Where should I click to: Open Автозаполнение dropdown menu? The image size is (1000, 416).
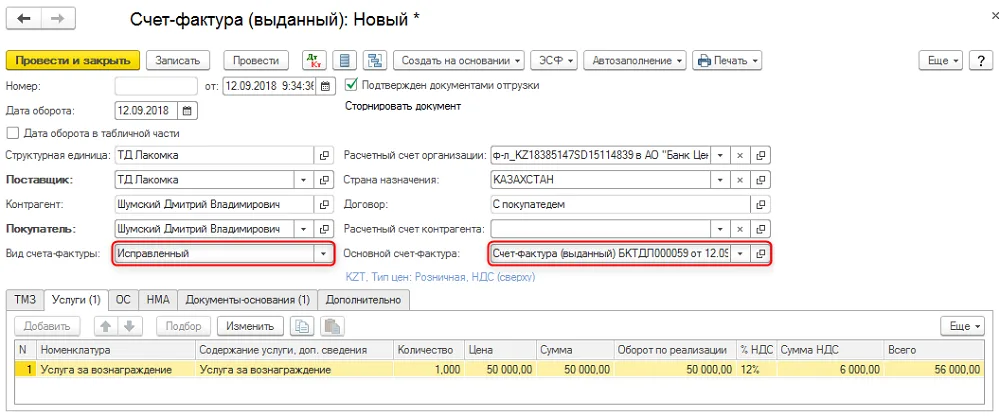[635, 61]
